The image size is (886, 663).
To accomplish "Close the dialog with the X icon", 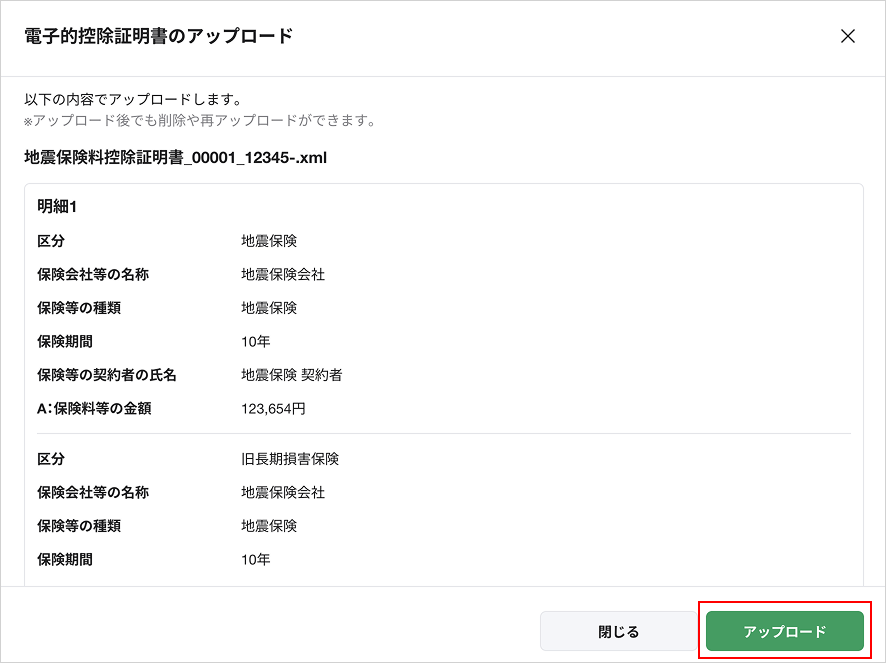I will (x=848, y=36).
